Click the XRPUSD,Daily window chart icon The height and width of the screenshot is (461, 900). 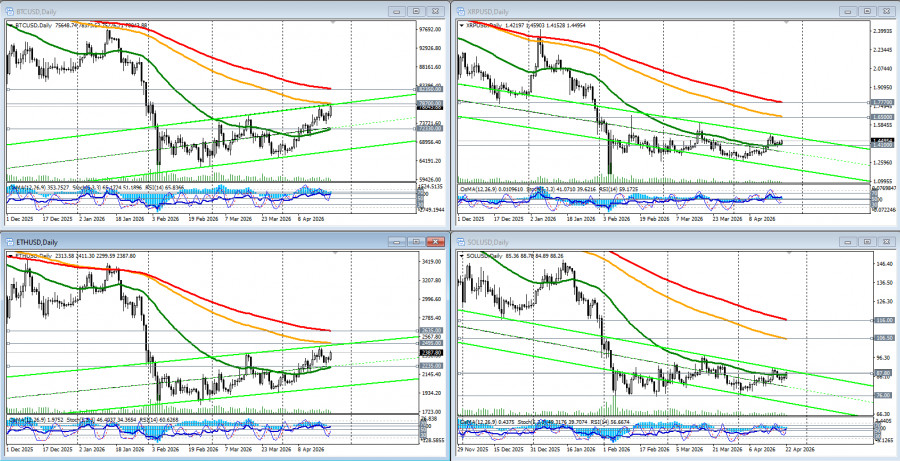tap(460, 11)
